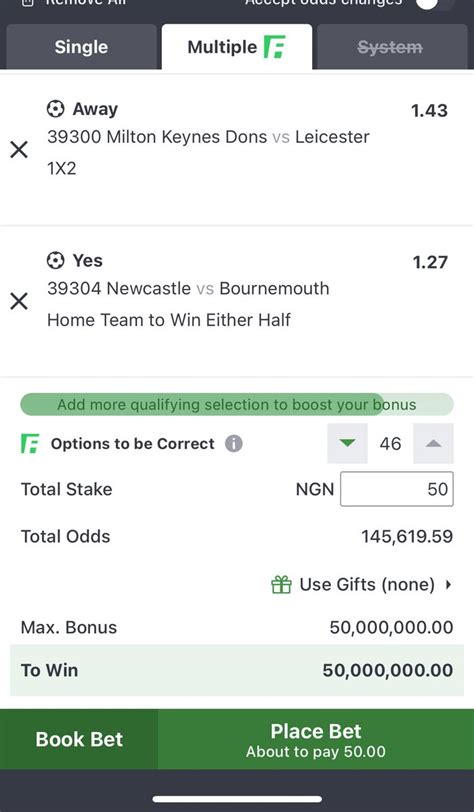Viewport: 474px width, 812px height.
Task: Click the gift box icon
Action: tap(281, 585)
